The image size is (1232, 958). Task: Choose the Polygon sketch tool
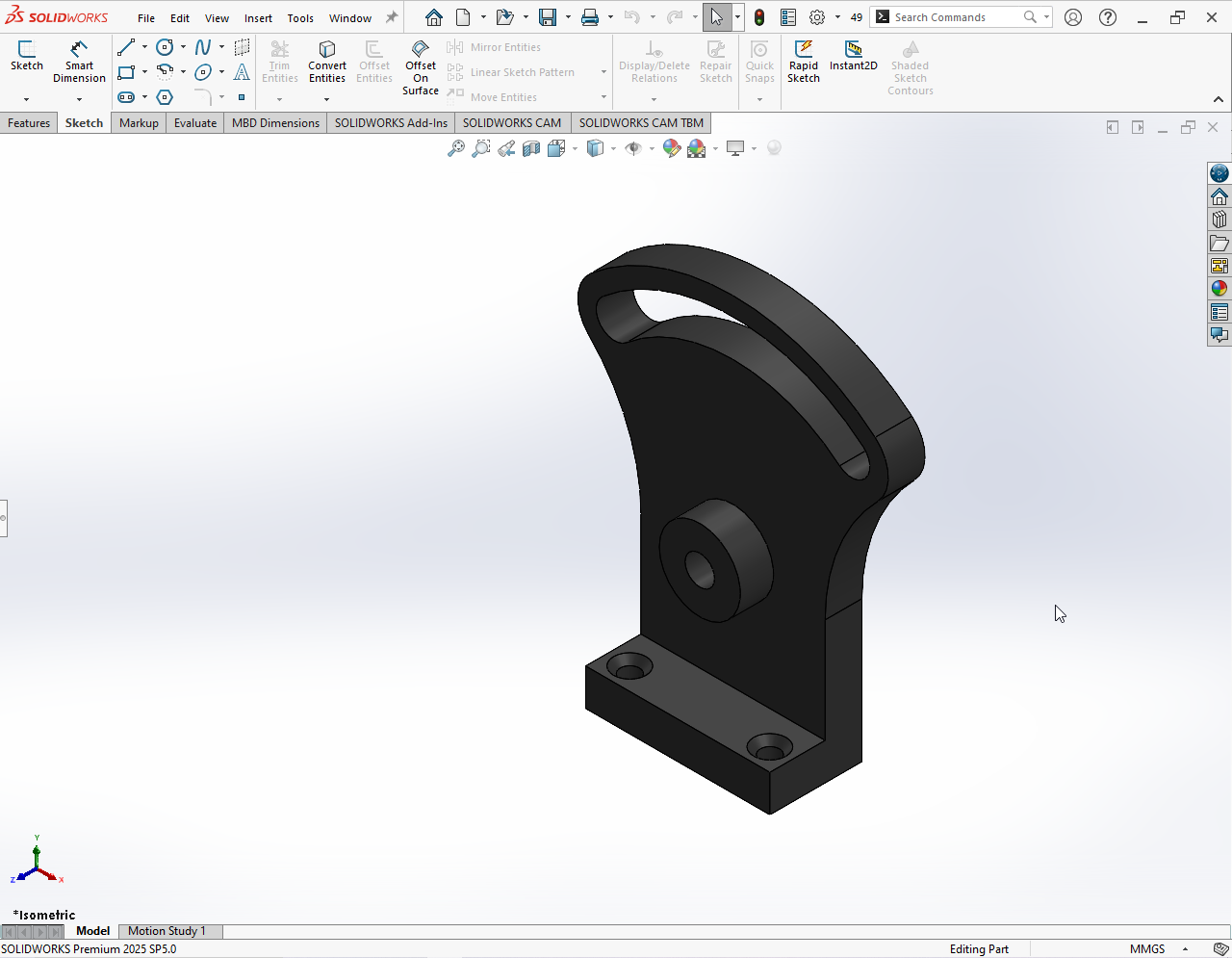165,97
